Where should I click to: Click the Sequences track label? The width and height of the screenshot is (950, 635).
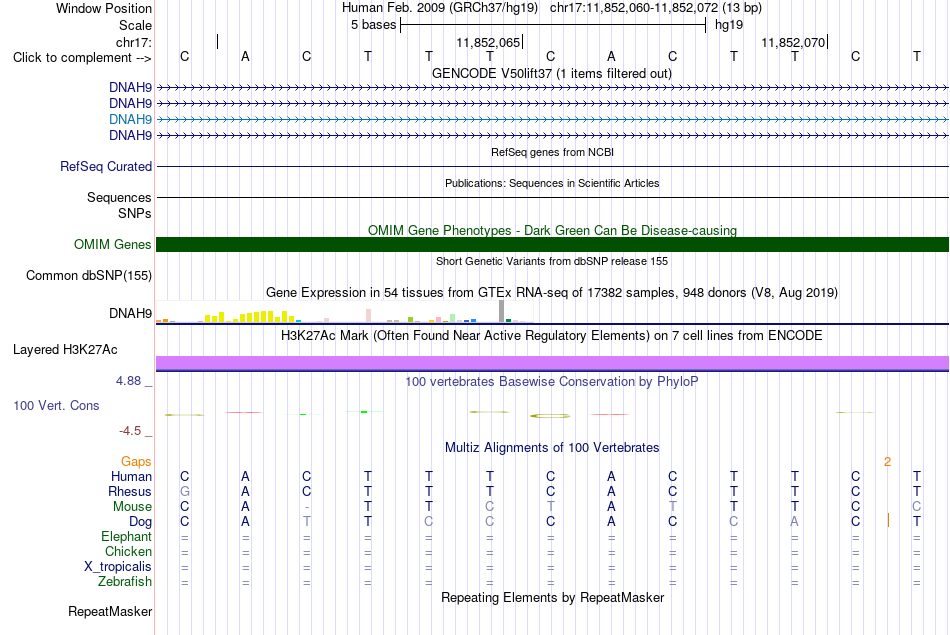(119, 198)
